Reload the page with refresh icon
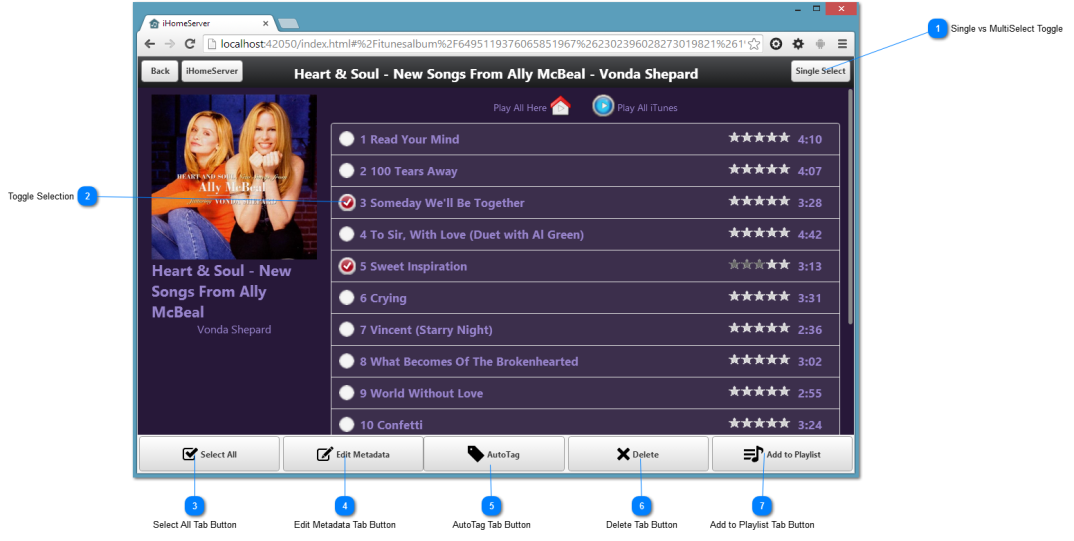 190,44
